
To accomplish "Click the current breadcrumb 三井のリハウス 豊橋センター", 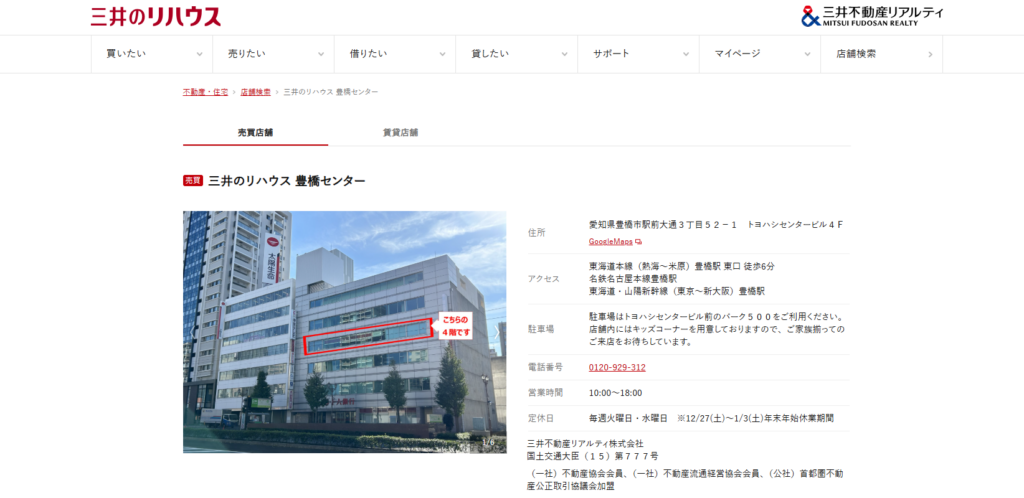I will coord(330,92).
